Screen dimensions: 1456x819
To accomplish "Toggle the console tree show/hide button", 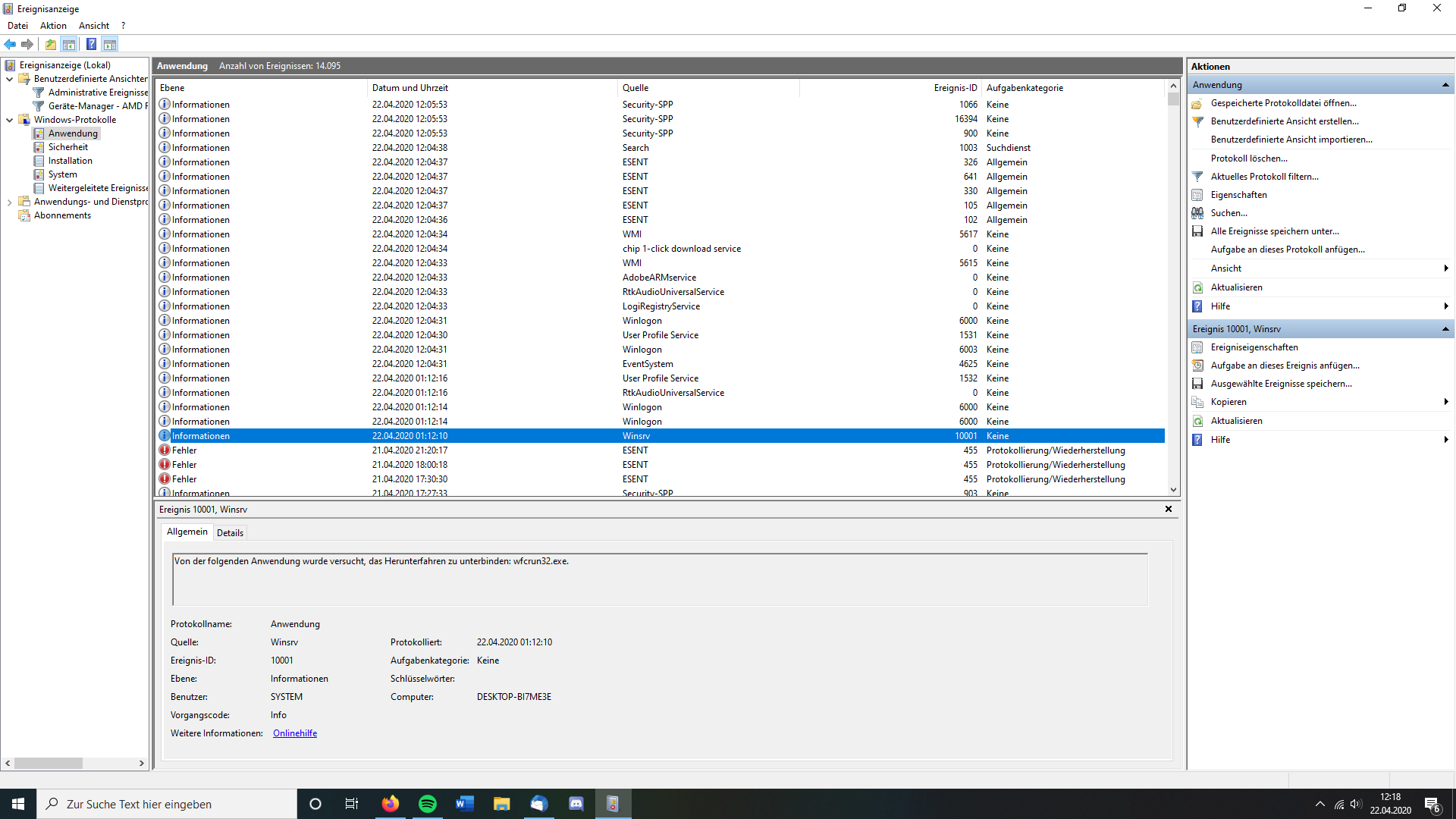I will point(69,44).
